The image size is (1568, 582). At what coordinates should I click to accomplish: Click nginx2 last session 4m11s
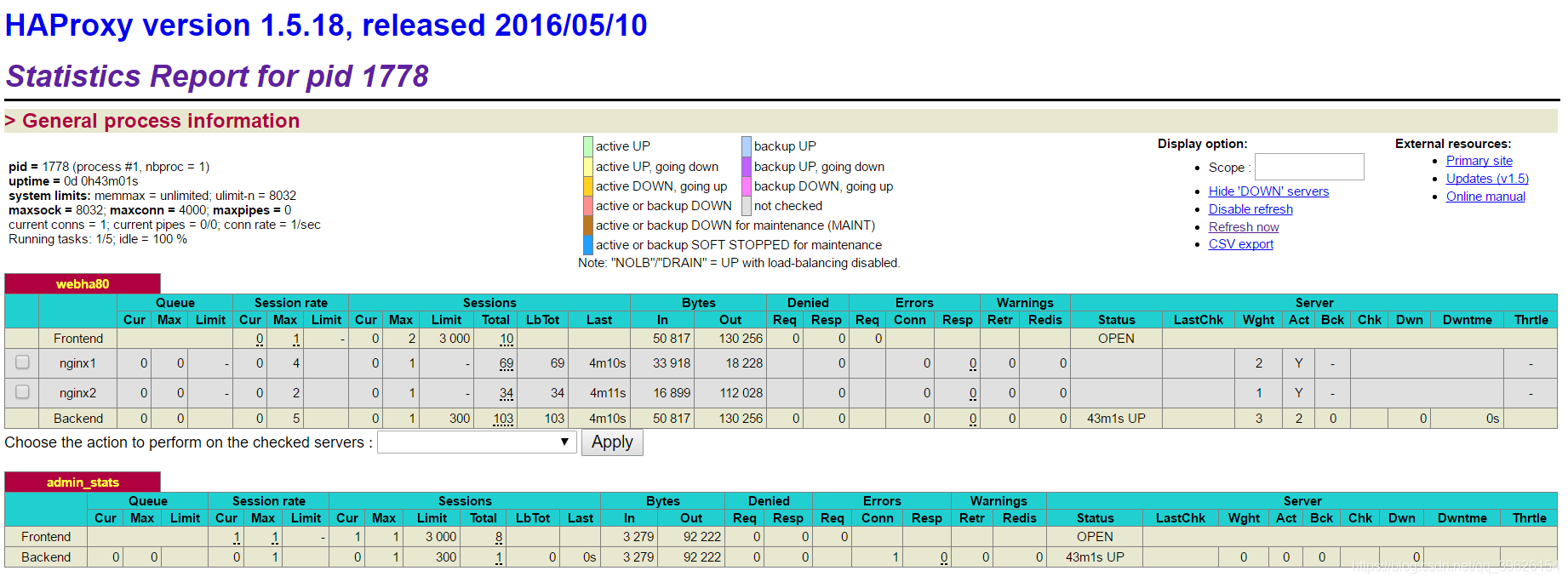pyautogui.click(x=607, y=393)
